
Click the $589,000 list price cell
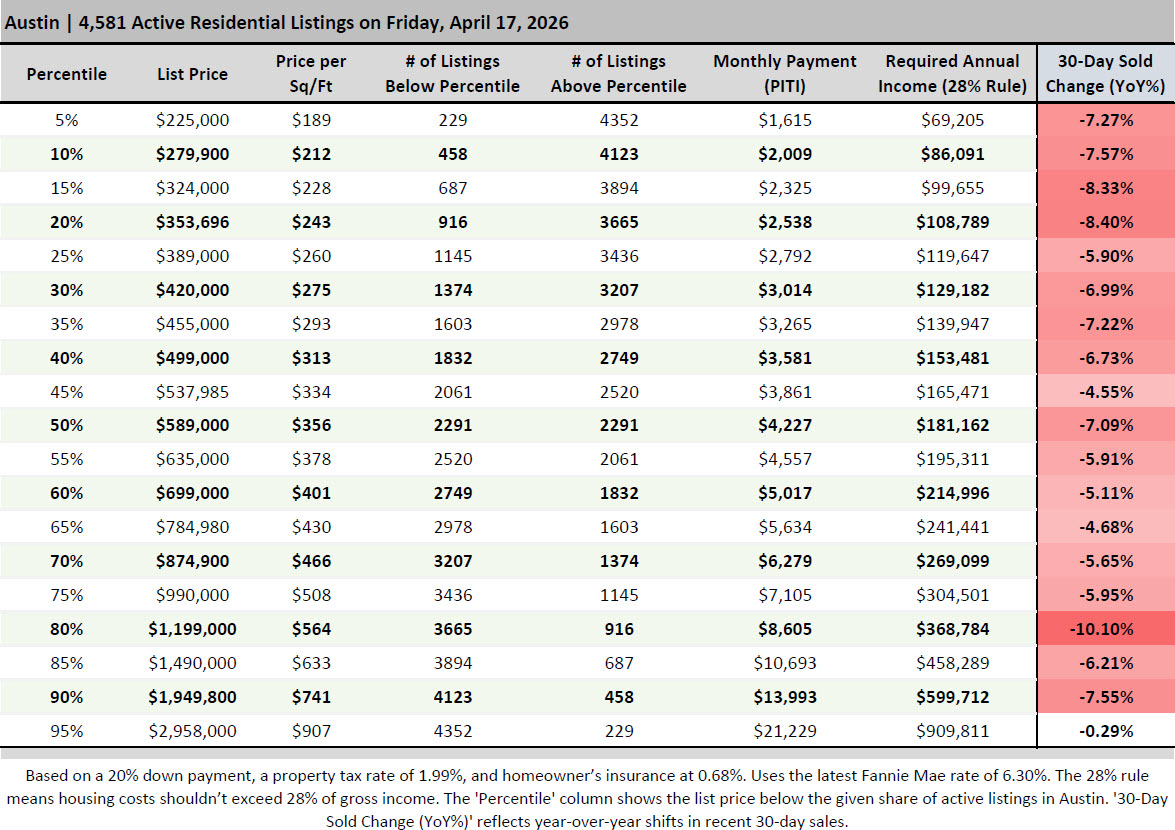(x=192, y=426)
